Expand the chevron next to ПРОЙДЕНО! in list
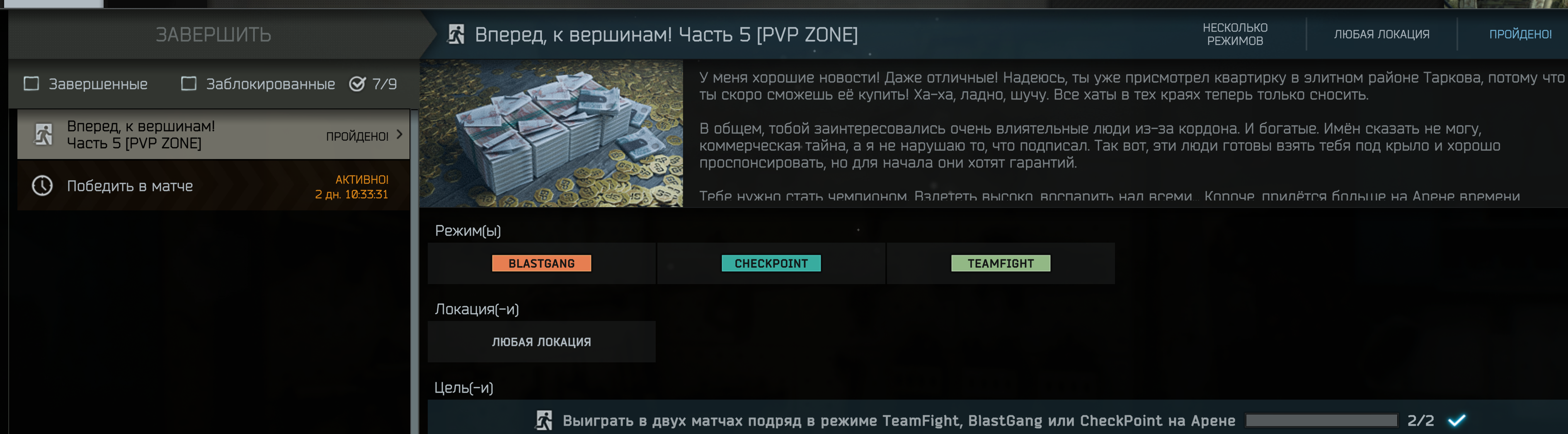The width and height of the screenshot is (1568, 434). 399,134
